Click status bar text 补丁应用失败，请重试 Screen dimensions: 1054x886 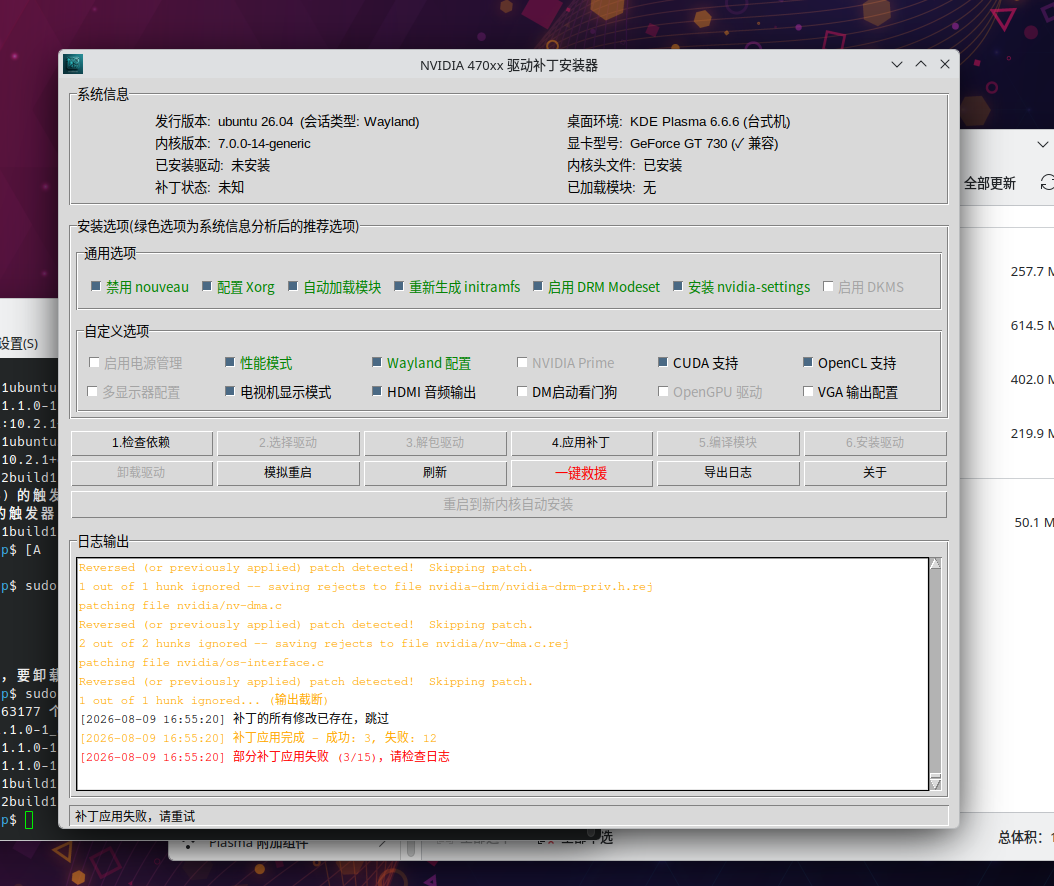135,816
